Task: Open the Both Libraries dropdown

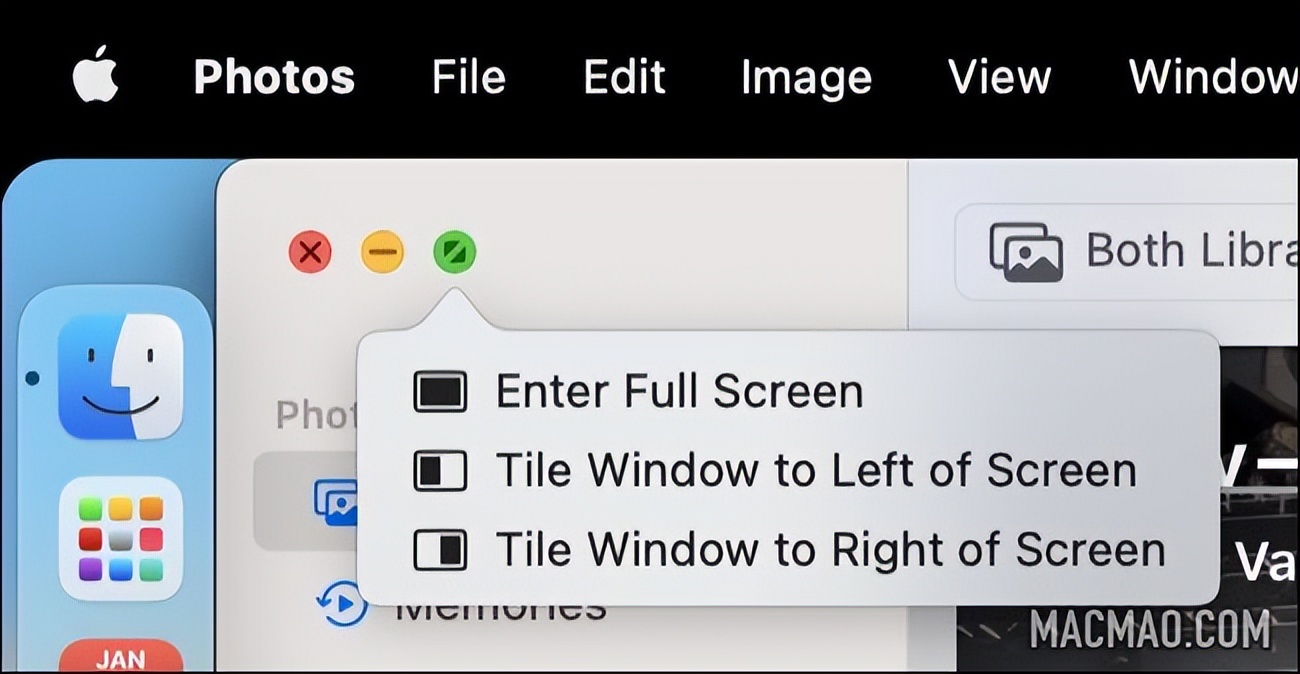Action: point(1130,251)
